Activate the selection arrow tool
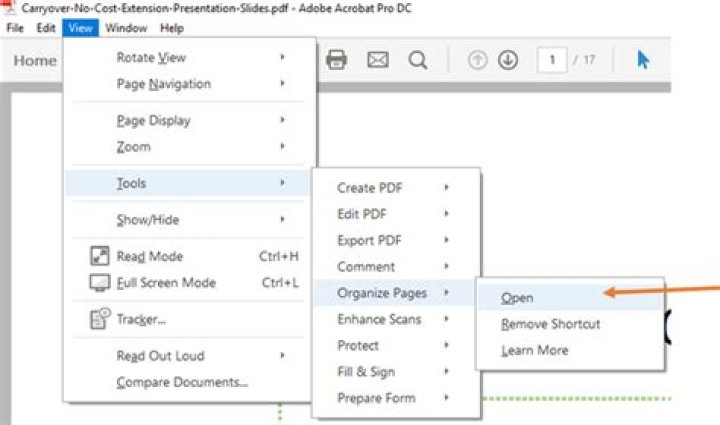This screenshot has height=425, width=720. tap(643, 60)
